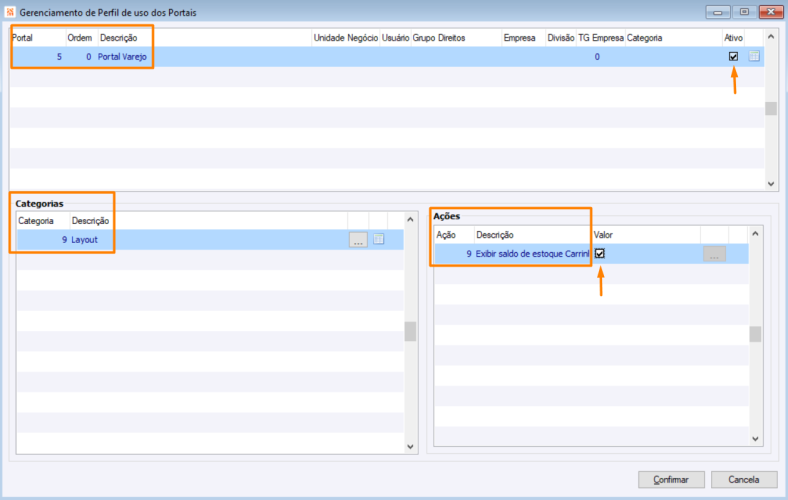Click the ellipsis button in Ações row
Image resolution: width=788 pixels, height=500 pixels.
pyautogui.click(x=714, y=254)
